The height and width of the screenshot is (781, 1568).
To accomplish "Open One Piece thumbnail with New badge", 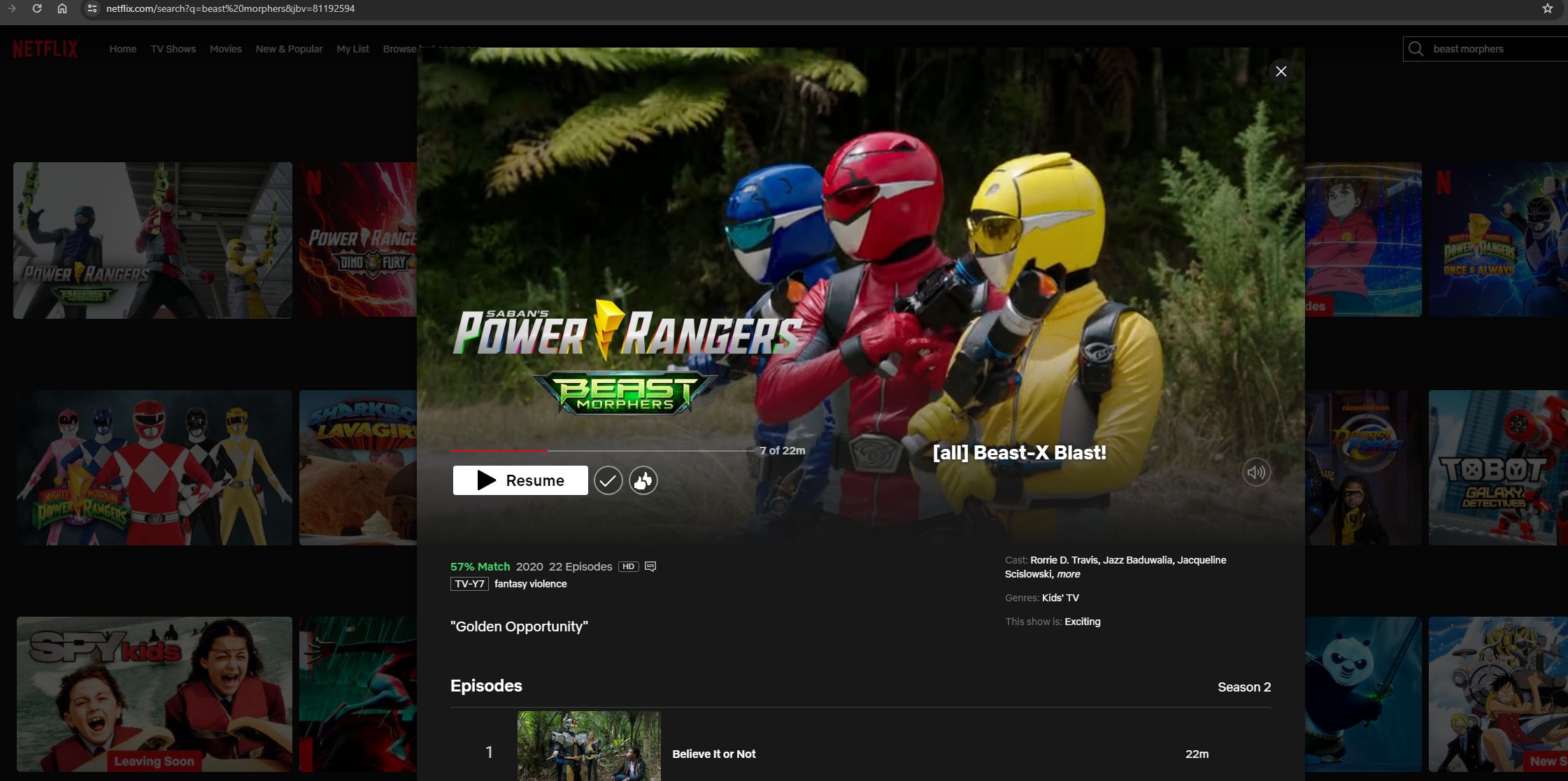I will click(1498, 694).
